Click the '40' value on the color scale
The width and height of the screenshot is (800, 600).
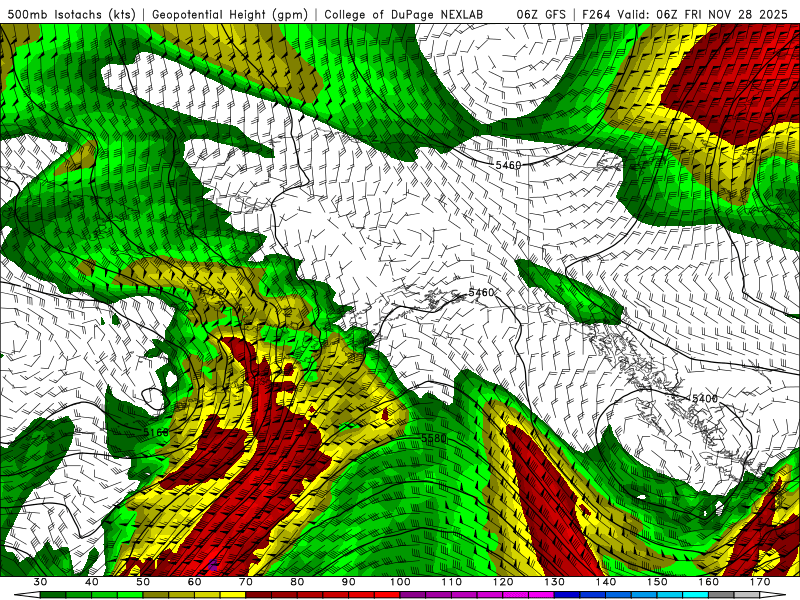92,582
